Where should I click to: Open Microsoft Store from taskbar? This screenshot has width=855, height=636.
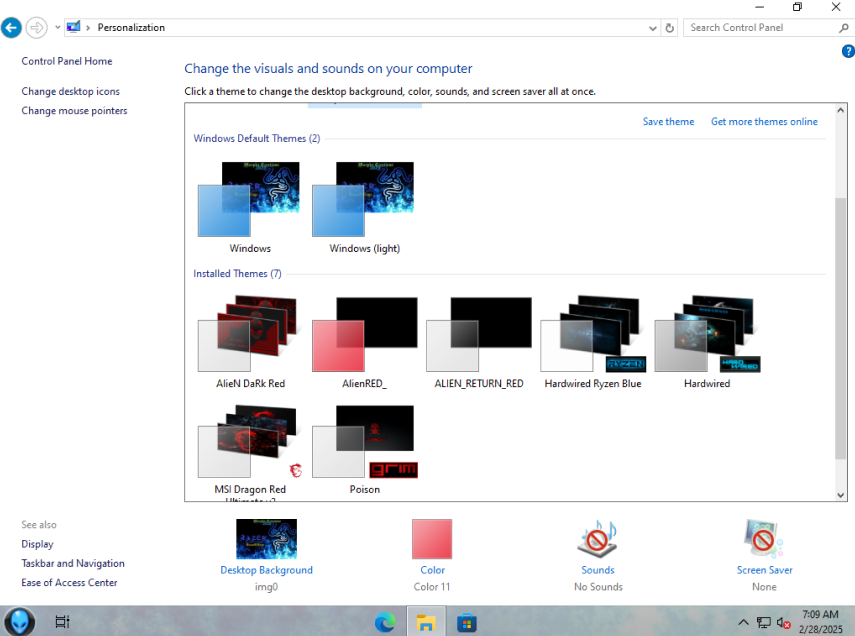coord(467,622)
